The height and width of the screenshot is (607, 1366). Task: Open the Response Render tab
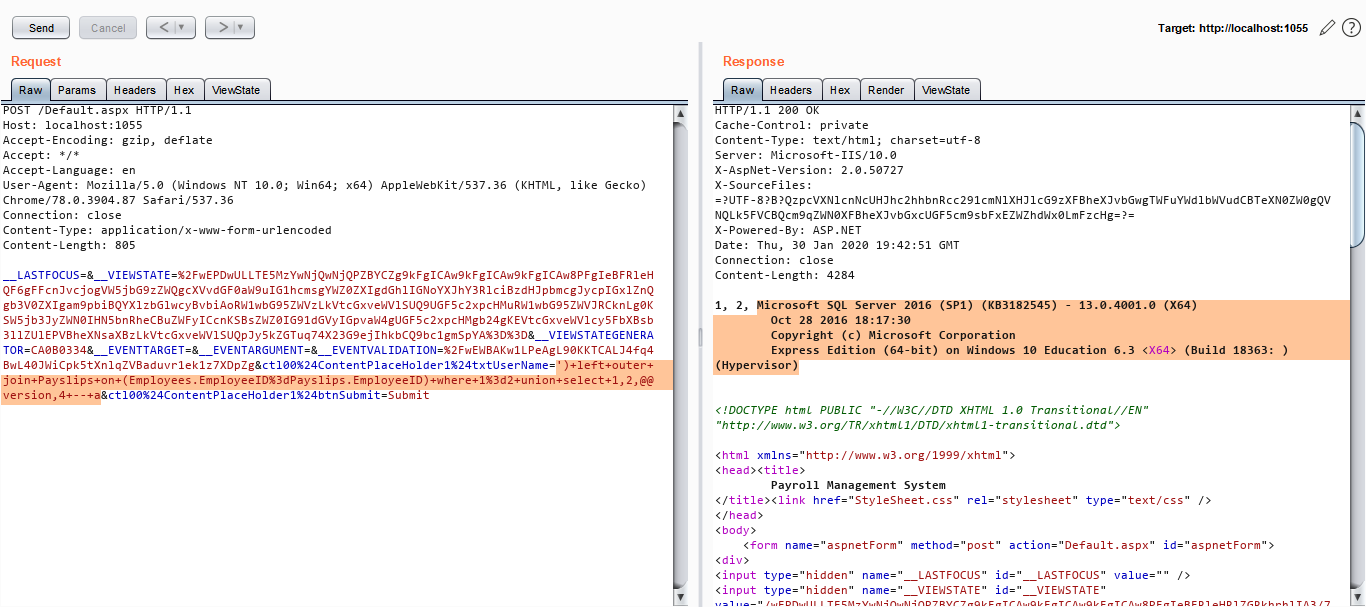coord(886,90)
